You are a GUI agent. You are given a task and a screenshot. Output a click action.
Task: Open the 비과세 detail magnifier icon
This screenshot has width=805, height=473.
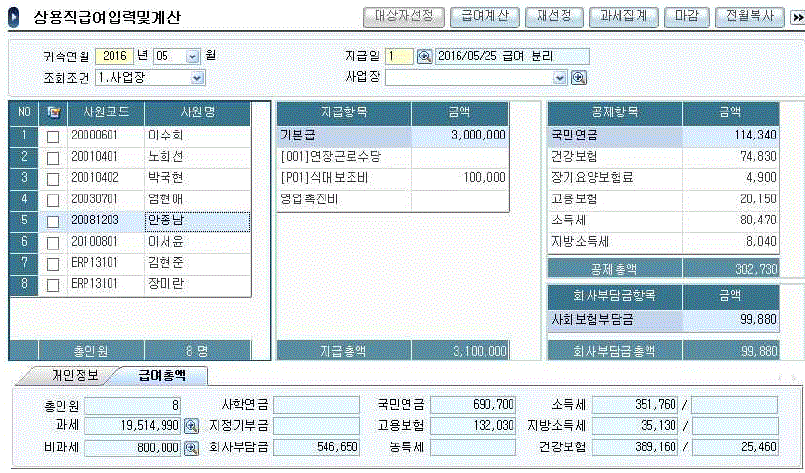(x=192, y=447)
